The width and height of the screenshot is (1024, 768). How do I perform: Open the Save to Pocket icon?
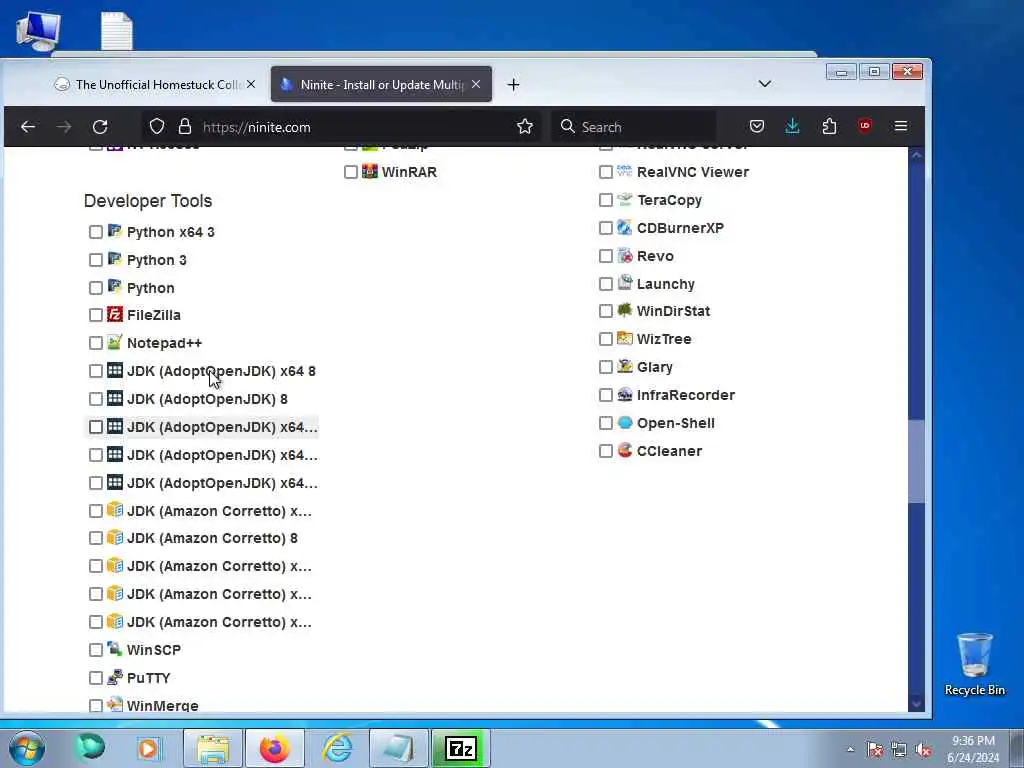click(757, 126)
